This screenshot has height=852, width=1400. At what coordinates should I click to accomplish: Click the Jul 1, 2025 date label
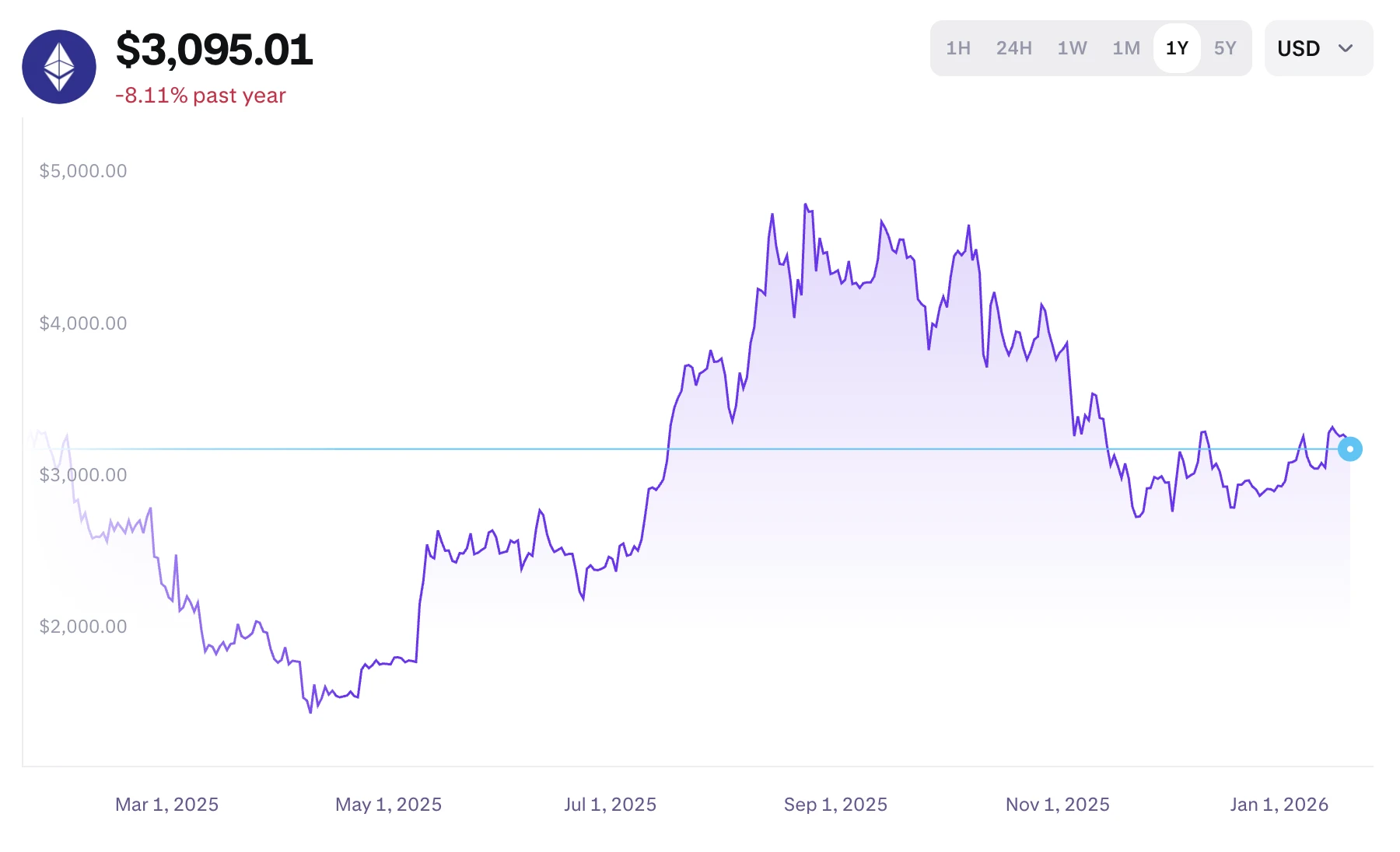(610, 805)
